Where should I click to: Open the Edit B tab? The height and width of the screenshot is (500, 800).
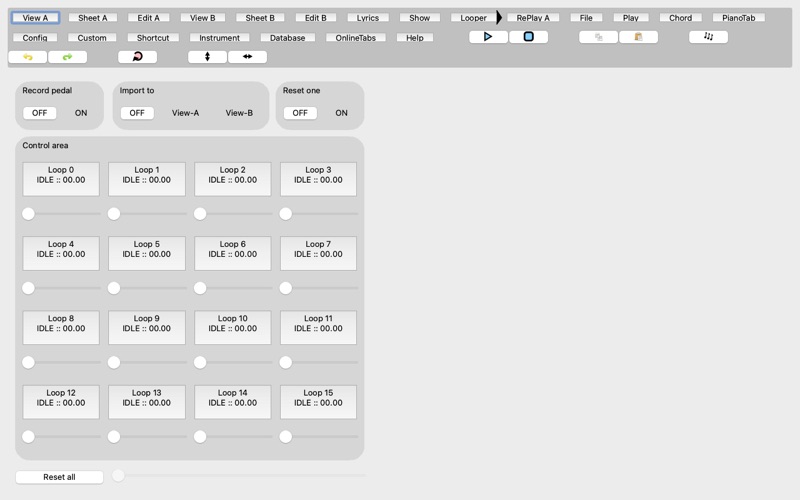coord(316,18)
